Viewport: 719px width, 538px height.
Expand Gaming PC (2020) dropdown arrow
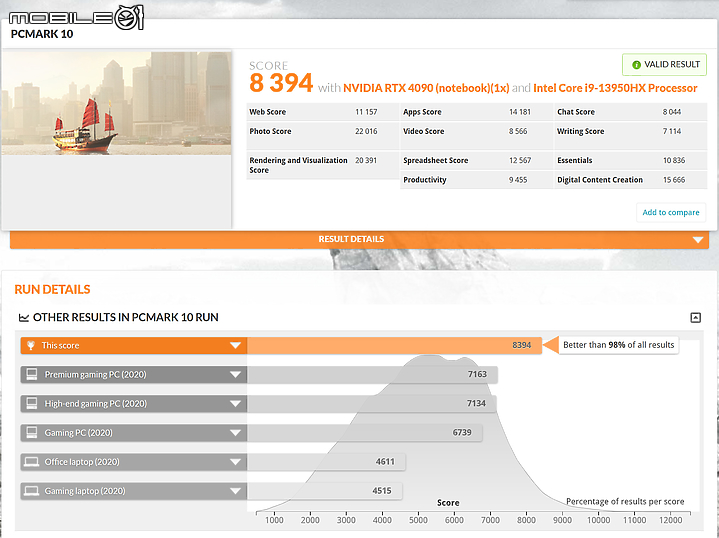click(x=235, y=433)
